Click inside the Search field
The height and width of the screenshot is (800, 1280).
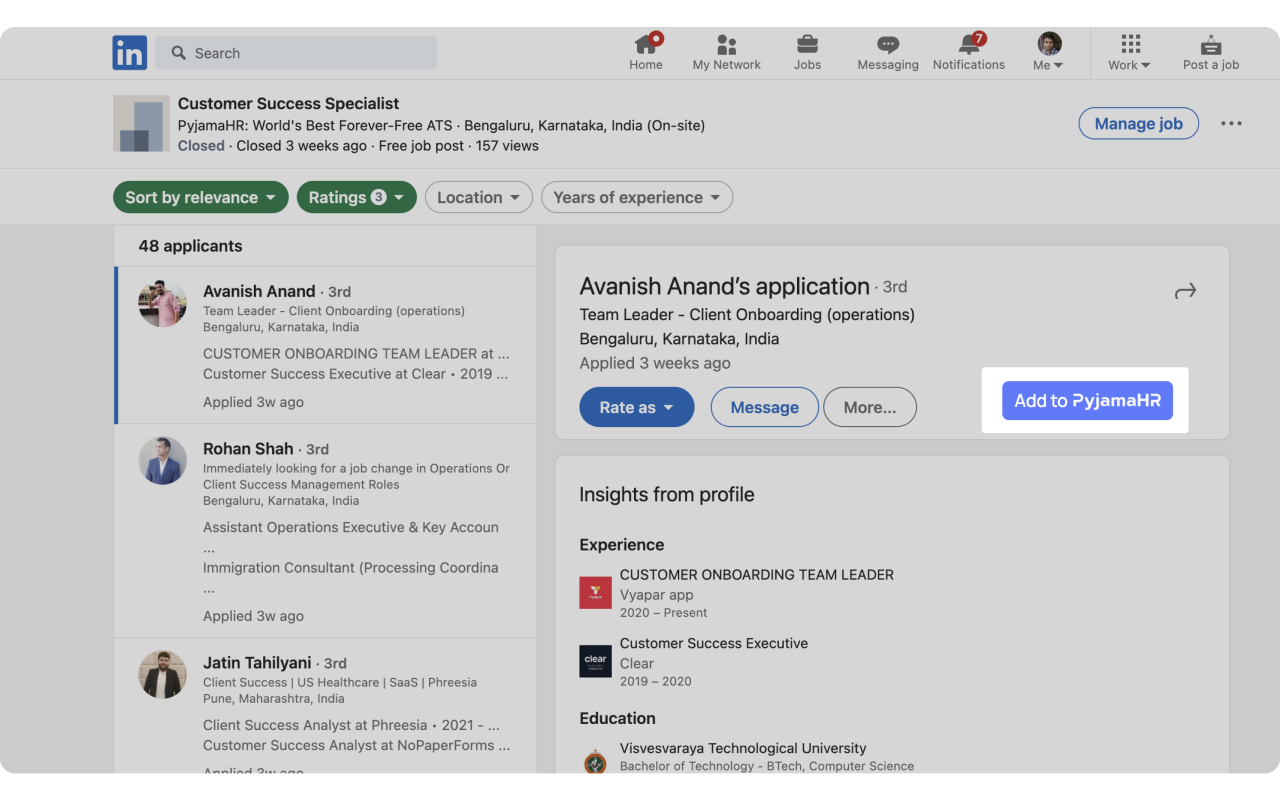[x=296, y=52]
